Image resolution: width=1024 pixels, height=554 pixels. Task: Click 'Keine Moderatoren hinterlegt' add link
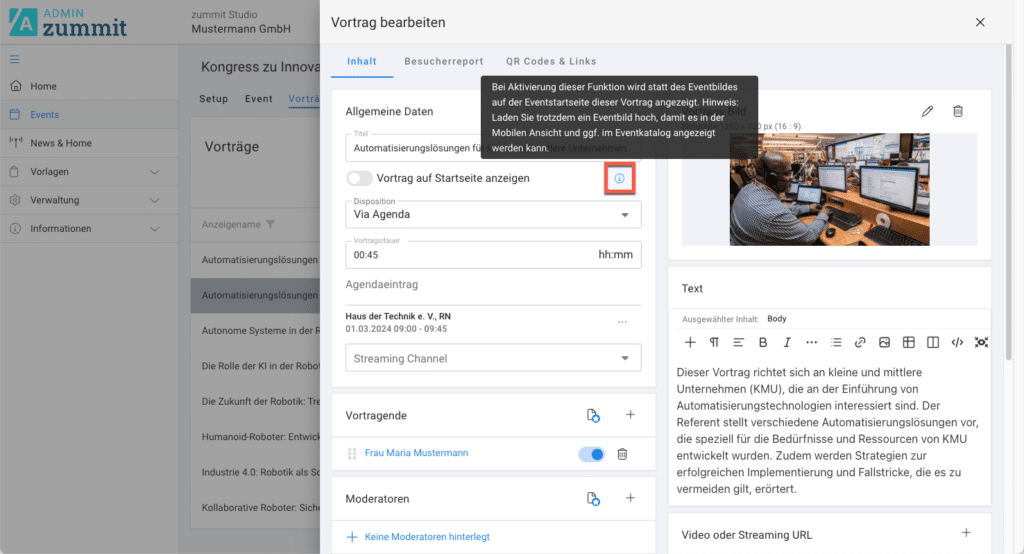(x=427, y=537)
